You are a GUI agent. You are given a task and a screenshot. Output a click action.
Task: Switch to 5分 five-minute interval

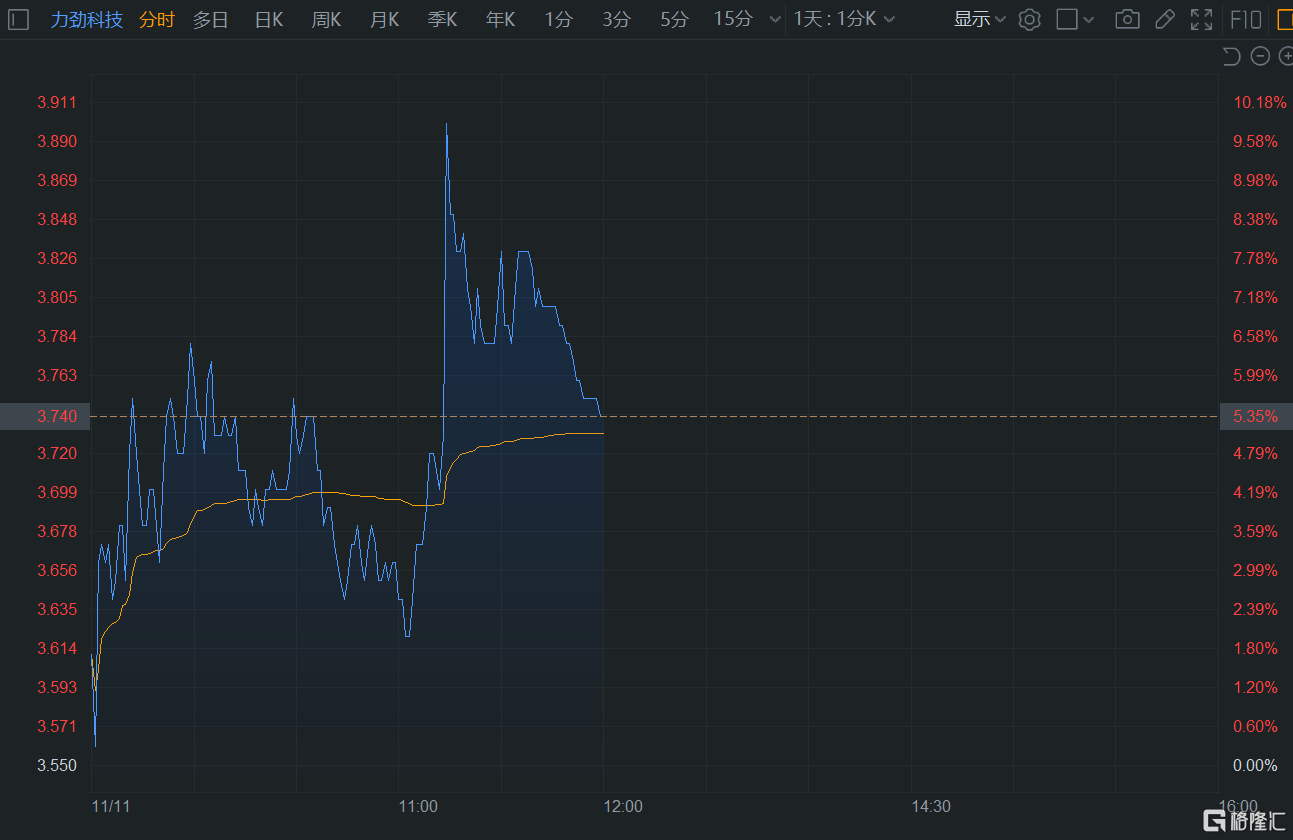click(674, 19)
